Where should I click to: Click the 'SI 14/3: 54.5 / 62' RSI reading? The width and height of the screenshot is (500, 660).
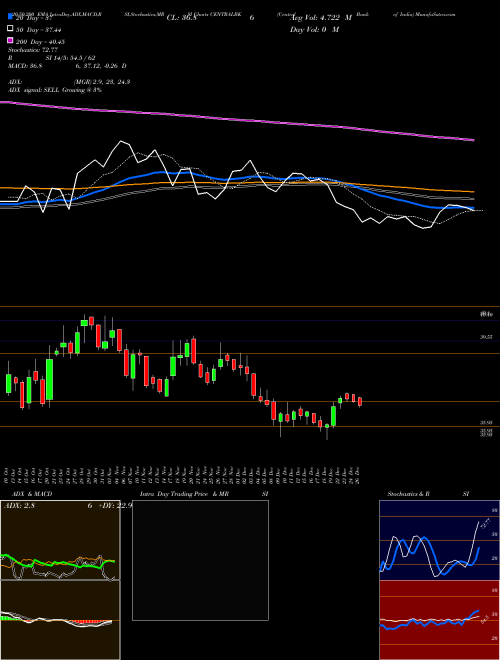(70, 58)
